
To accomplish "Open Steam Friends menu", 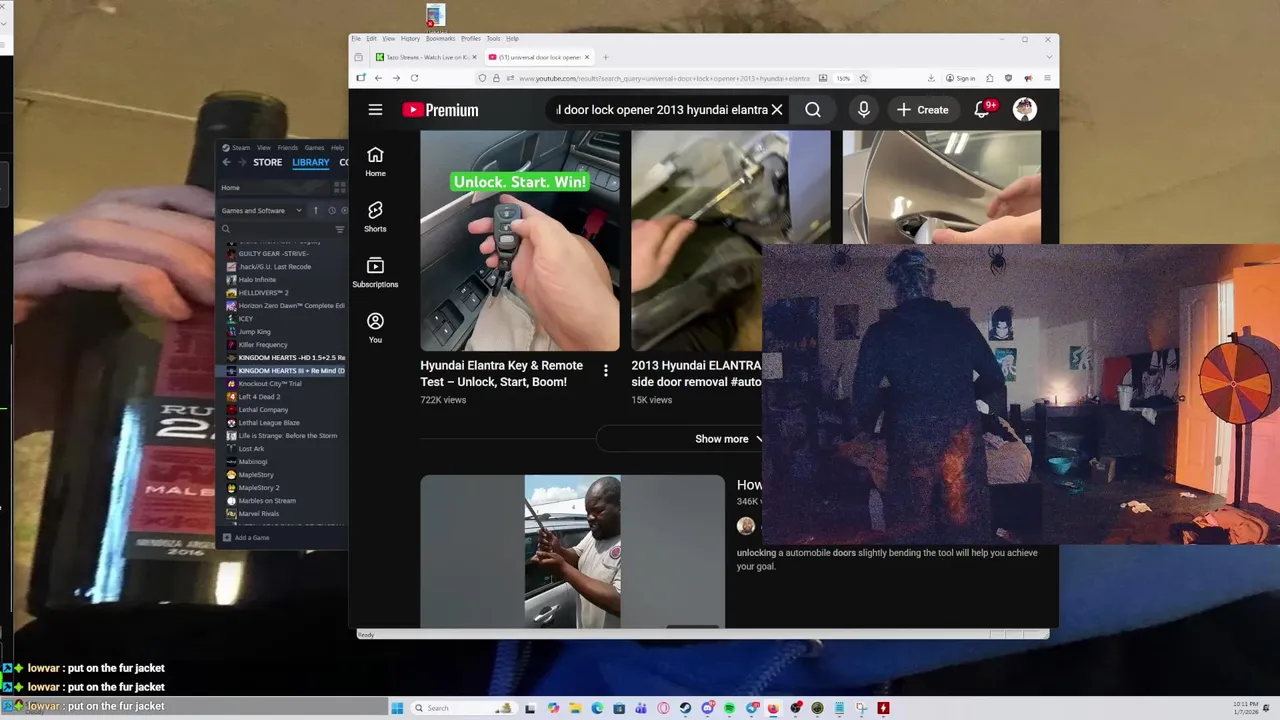I will (288, 148).
